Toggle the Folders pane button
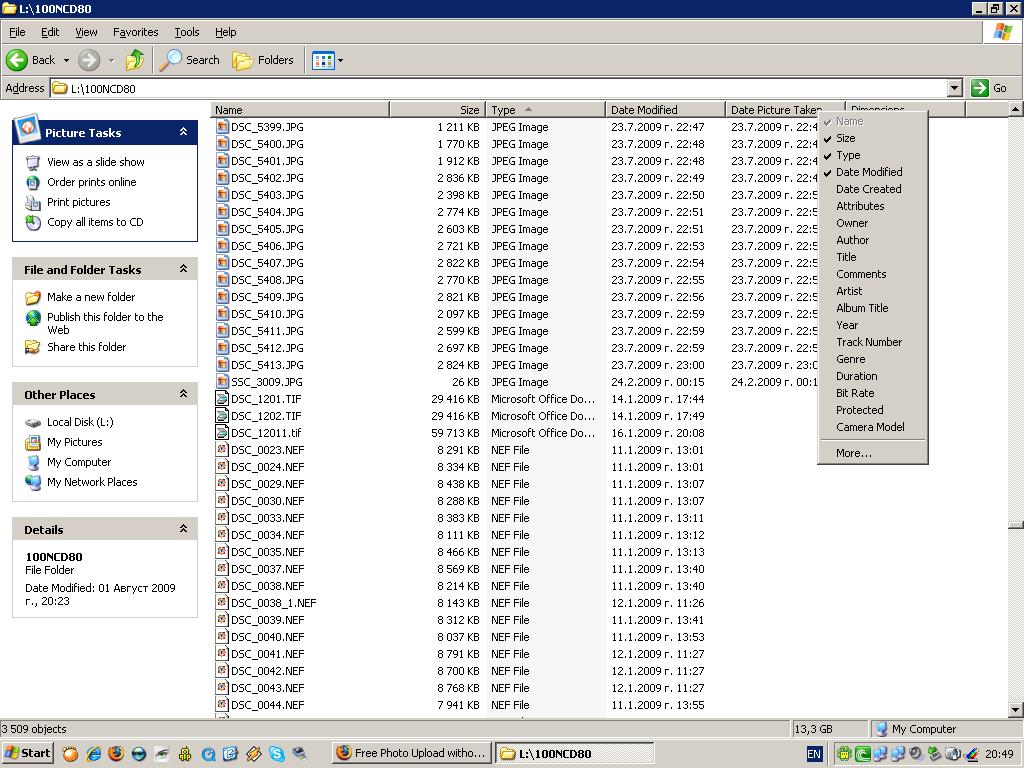This screenshot has width=1024, height=768. coord(263,60)
